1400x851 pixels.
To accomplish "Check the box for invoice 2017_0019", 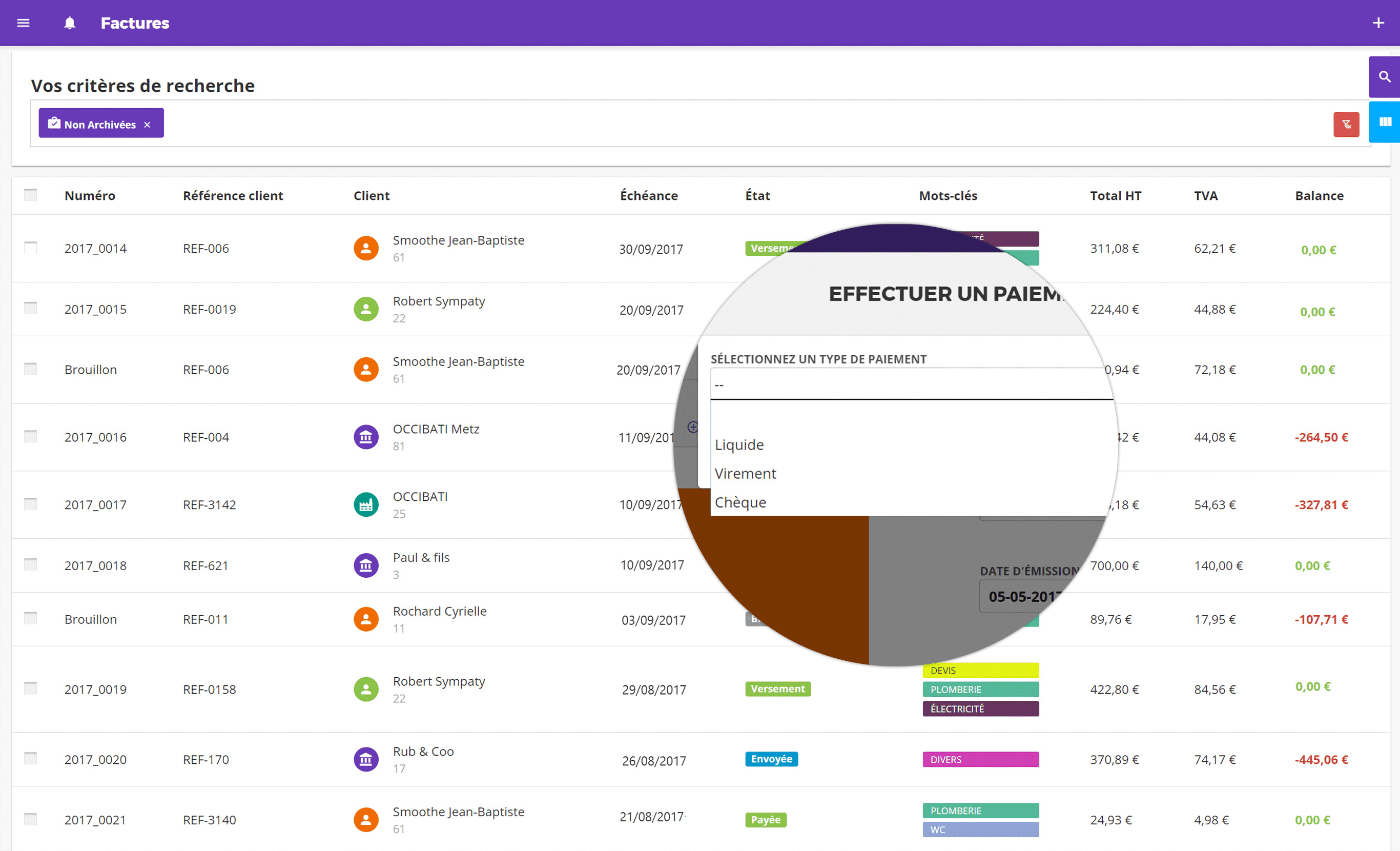I will click(x=31, y=688).
